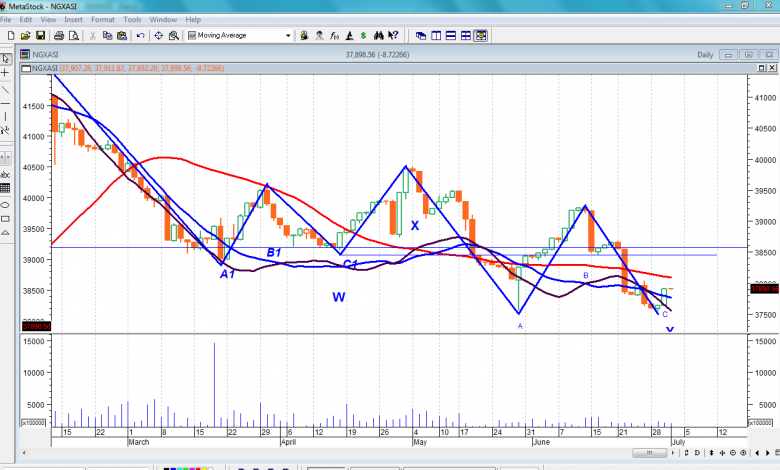Open the Moving Average indicator dropdown
Image resolution: width=780 pixels, height=470 pixels.
(288, 35)
